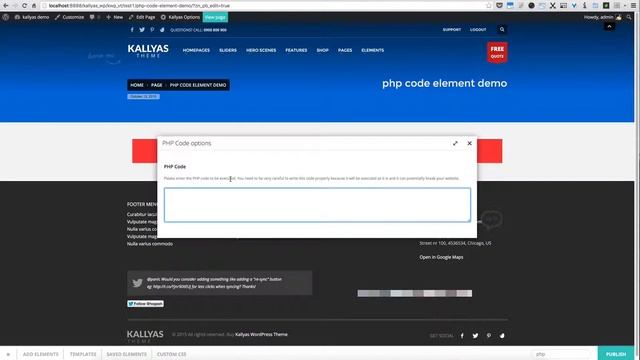The width and height of the screenshot is (640, 360).
Task: Click Kallyas WordPress Theme footer link
Action: [261, 334]
